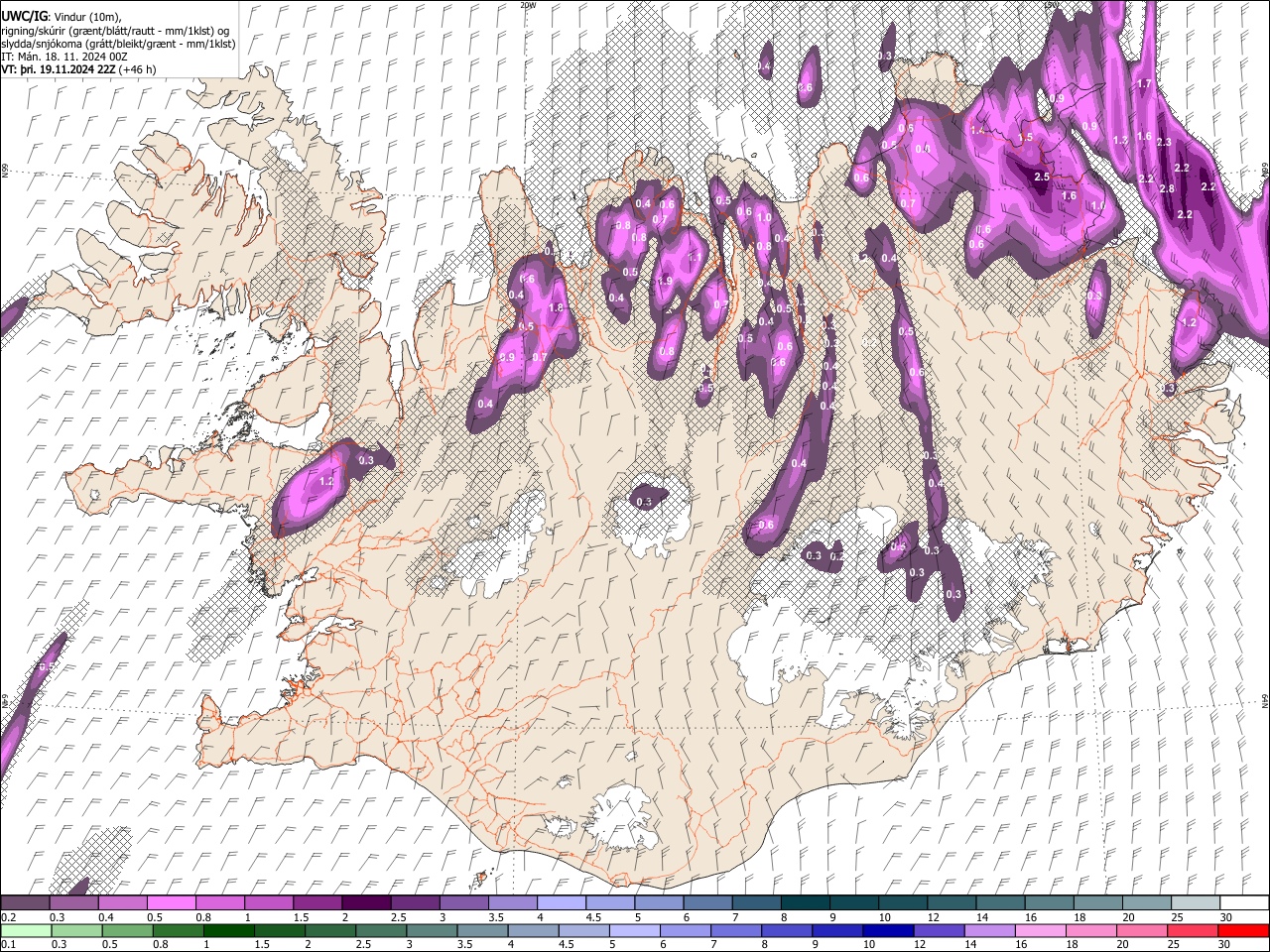Click the 'slydda/snjókoma' legend description line
The width and height of the screenshot is (1270, 952).
pyautogui.click(x=118, y=44)
